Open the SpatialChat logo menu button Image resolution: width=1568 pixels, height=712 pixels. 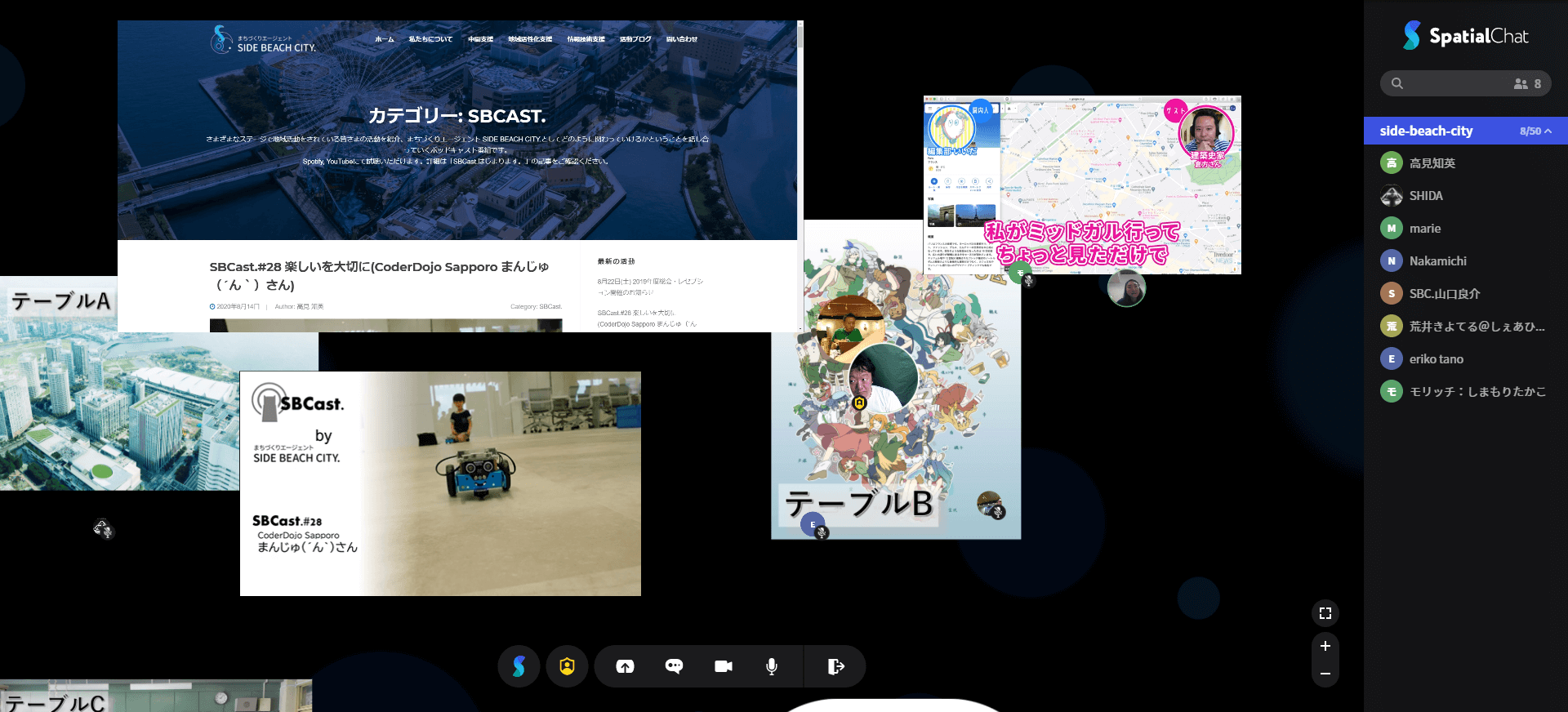[519, 666]
